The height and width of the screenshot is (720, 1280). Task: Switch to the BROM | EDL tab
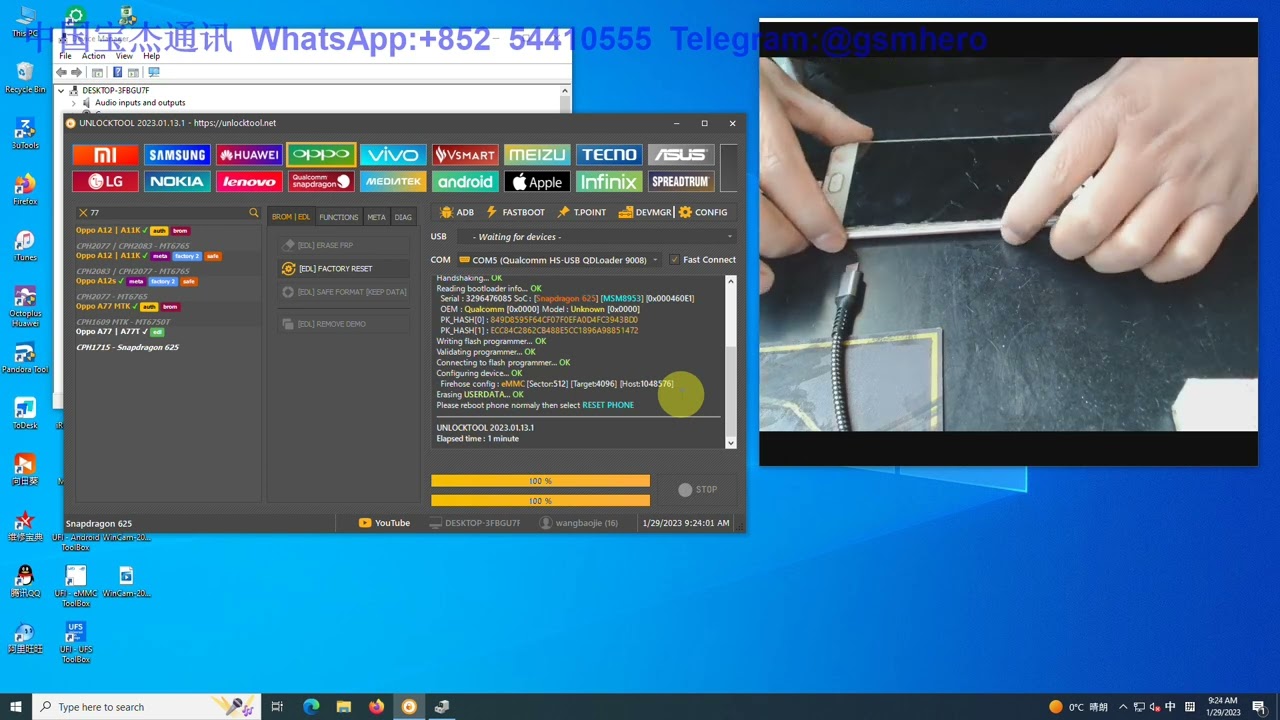click(291, 217)
